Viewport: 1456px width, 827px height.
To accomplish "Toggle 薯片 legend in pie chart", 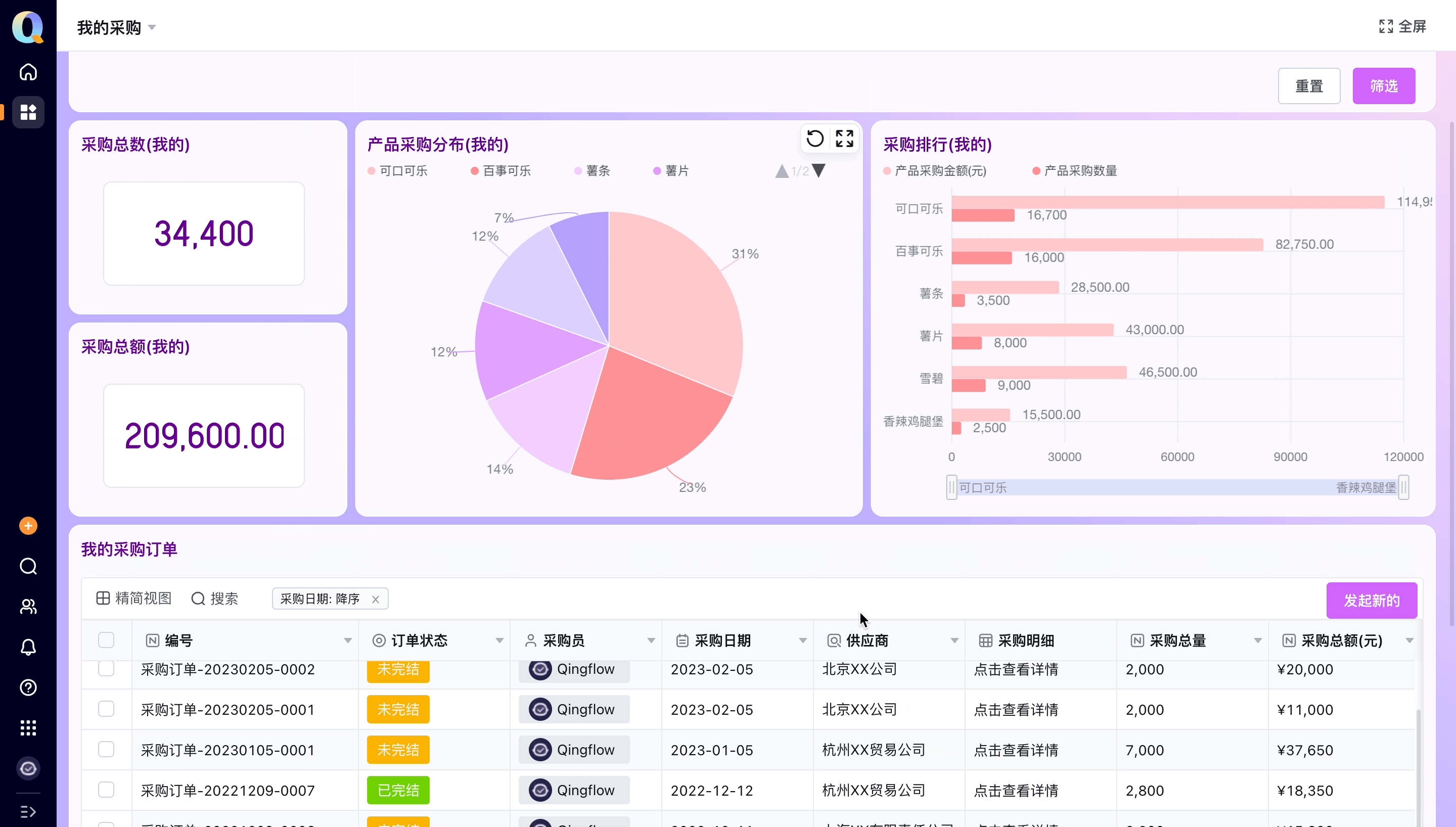I will (671, 170).
